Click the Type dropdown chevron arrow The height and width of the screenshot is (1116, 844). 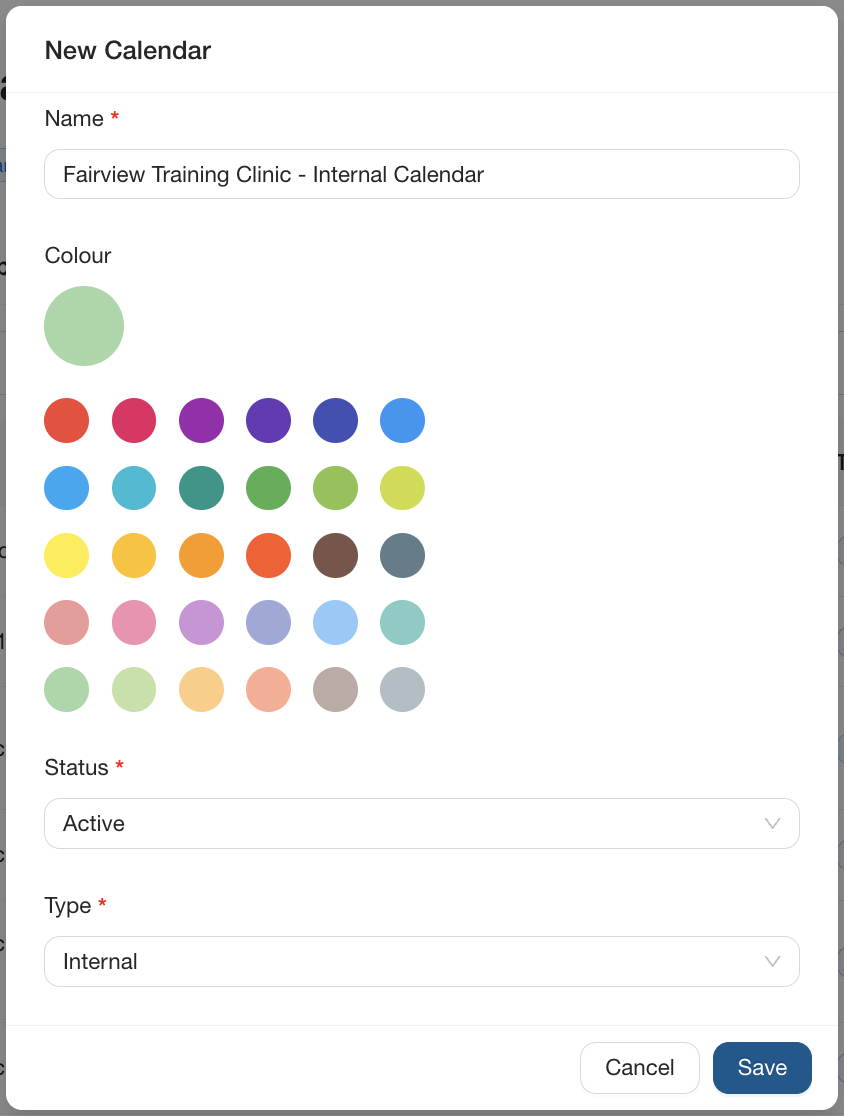click(772, 961)
